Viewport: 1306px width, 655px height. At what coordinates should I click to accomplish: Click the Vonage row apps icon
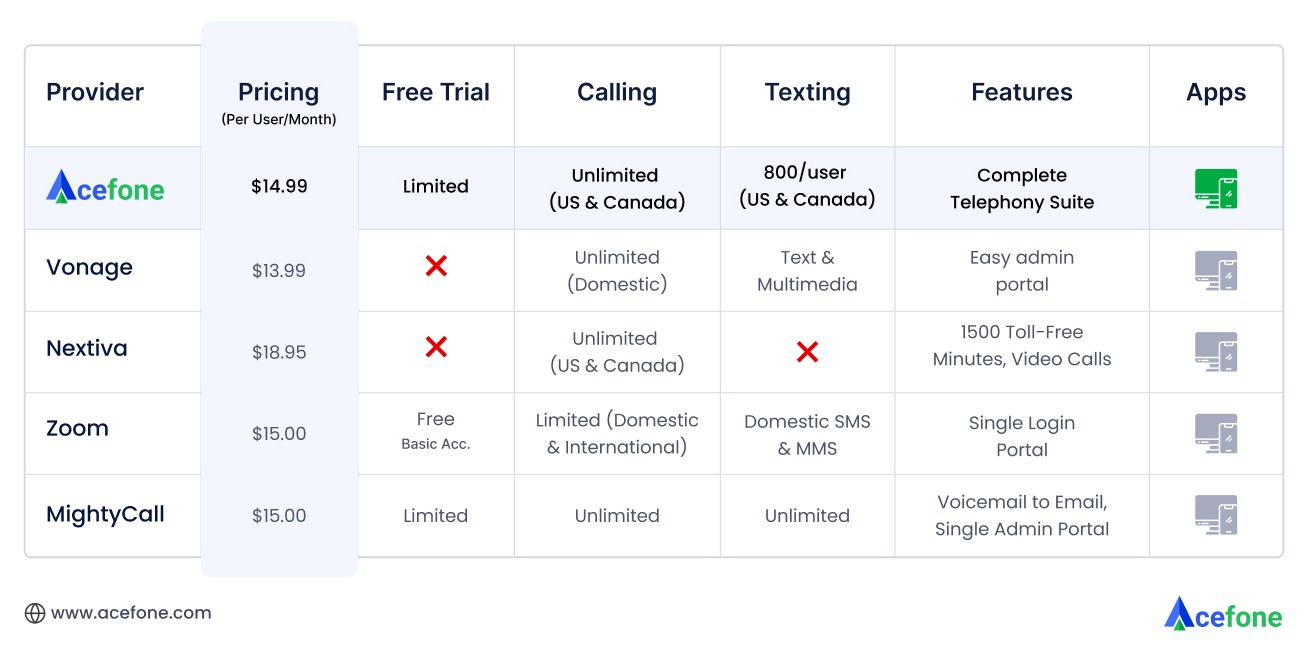coord(1216,270)
